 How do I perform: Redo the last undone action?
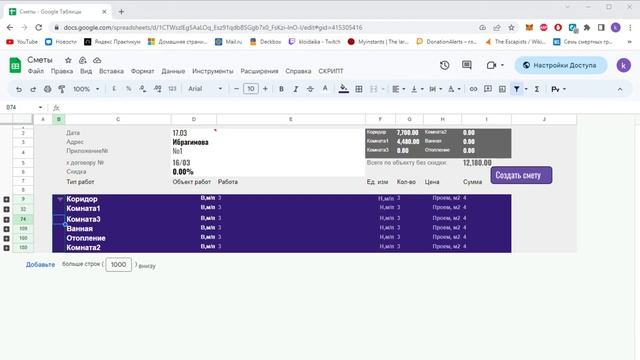pos(33,89)
